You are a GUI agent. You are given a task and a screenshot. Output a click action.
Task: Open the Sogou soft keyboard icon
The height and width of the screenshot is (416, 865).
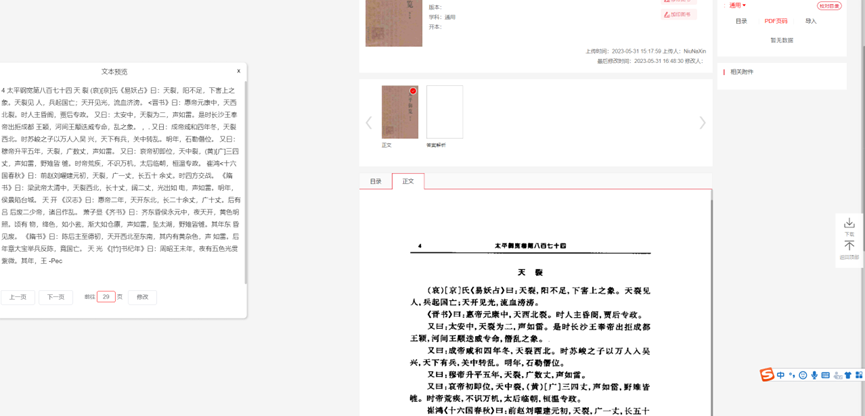(x=825, y=376)
